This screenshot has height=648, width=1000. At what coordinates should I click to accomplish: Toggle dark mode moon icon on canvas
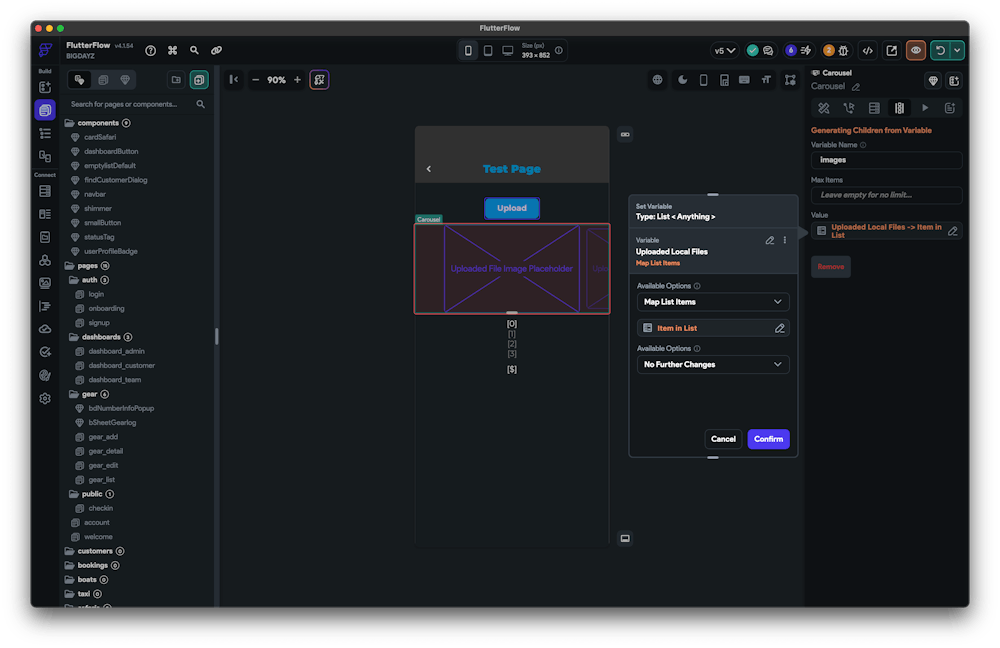click(681, 80)
